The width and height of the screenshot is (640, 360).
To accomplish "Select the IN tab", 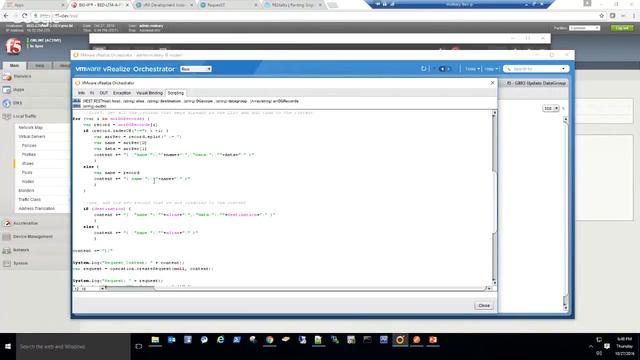I will tap(92, 93).
